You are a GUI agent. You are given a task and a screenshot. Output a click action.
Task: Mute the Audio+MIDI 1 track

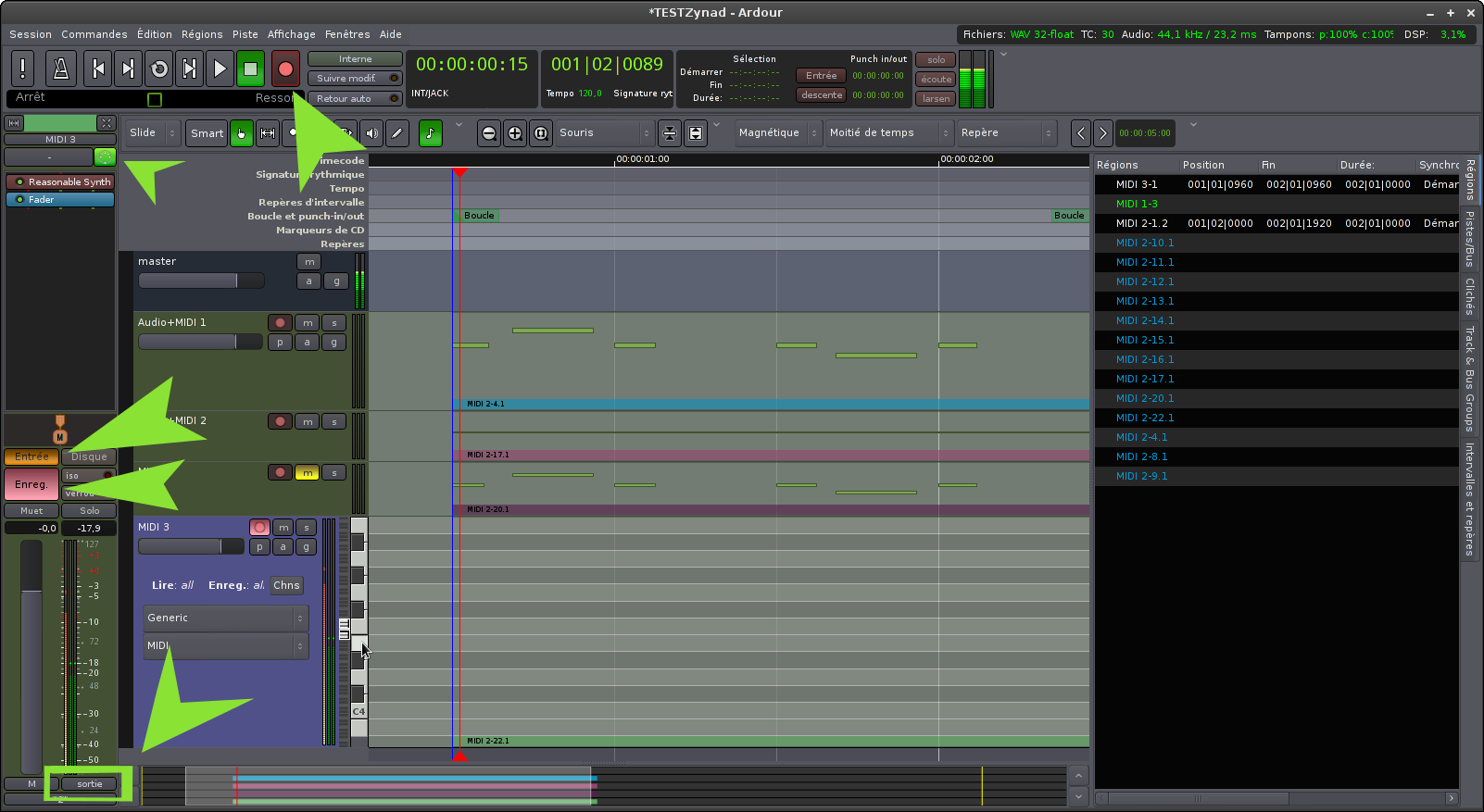308,323
